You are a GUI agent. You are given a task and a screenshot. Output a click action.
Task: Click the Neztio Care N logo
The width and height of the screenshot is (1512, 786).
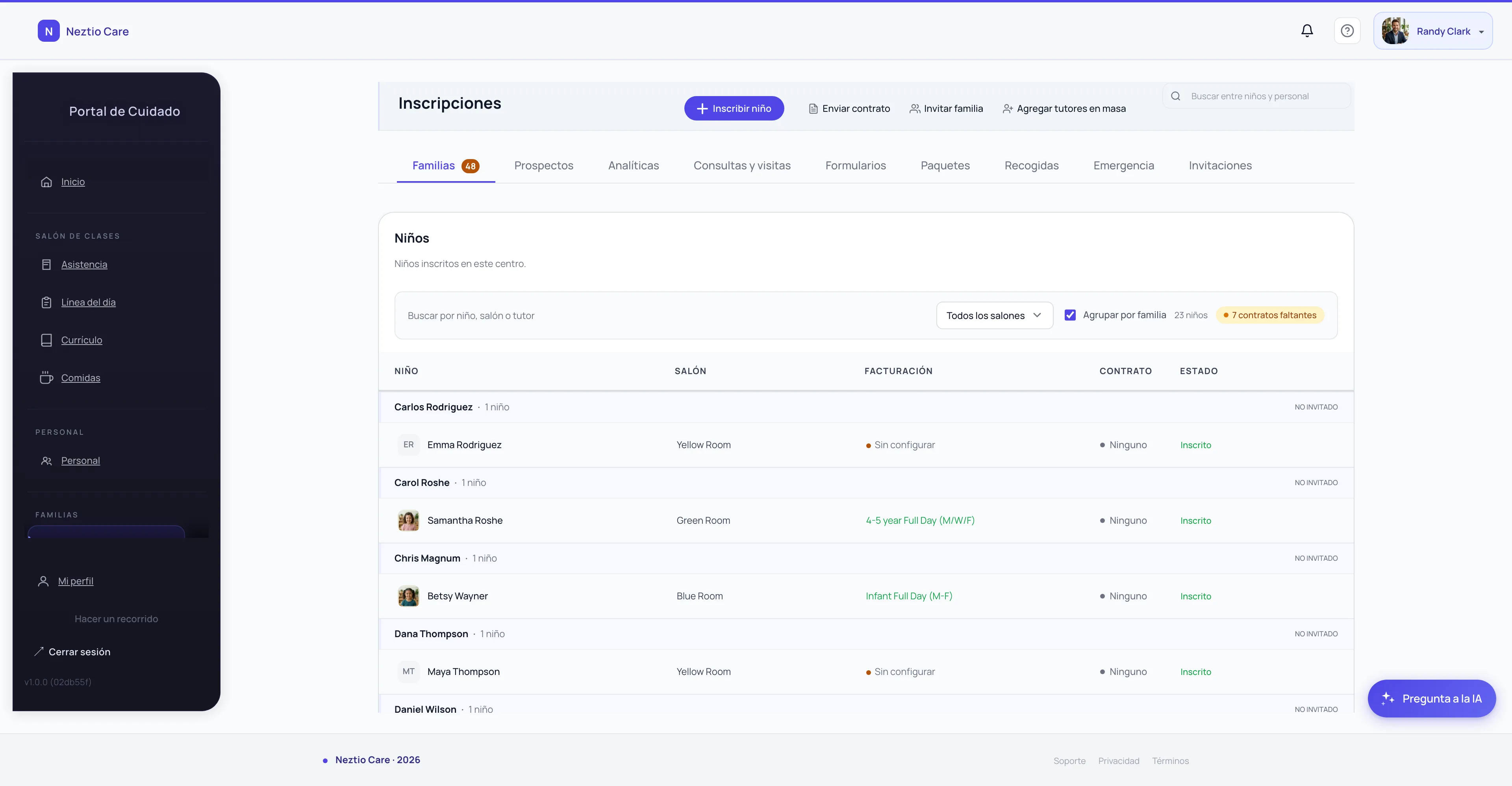(x=49, y=31)
